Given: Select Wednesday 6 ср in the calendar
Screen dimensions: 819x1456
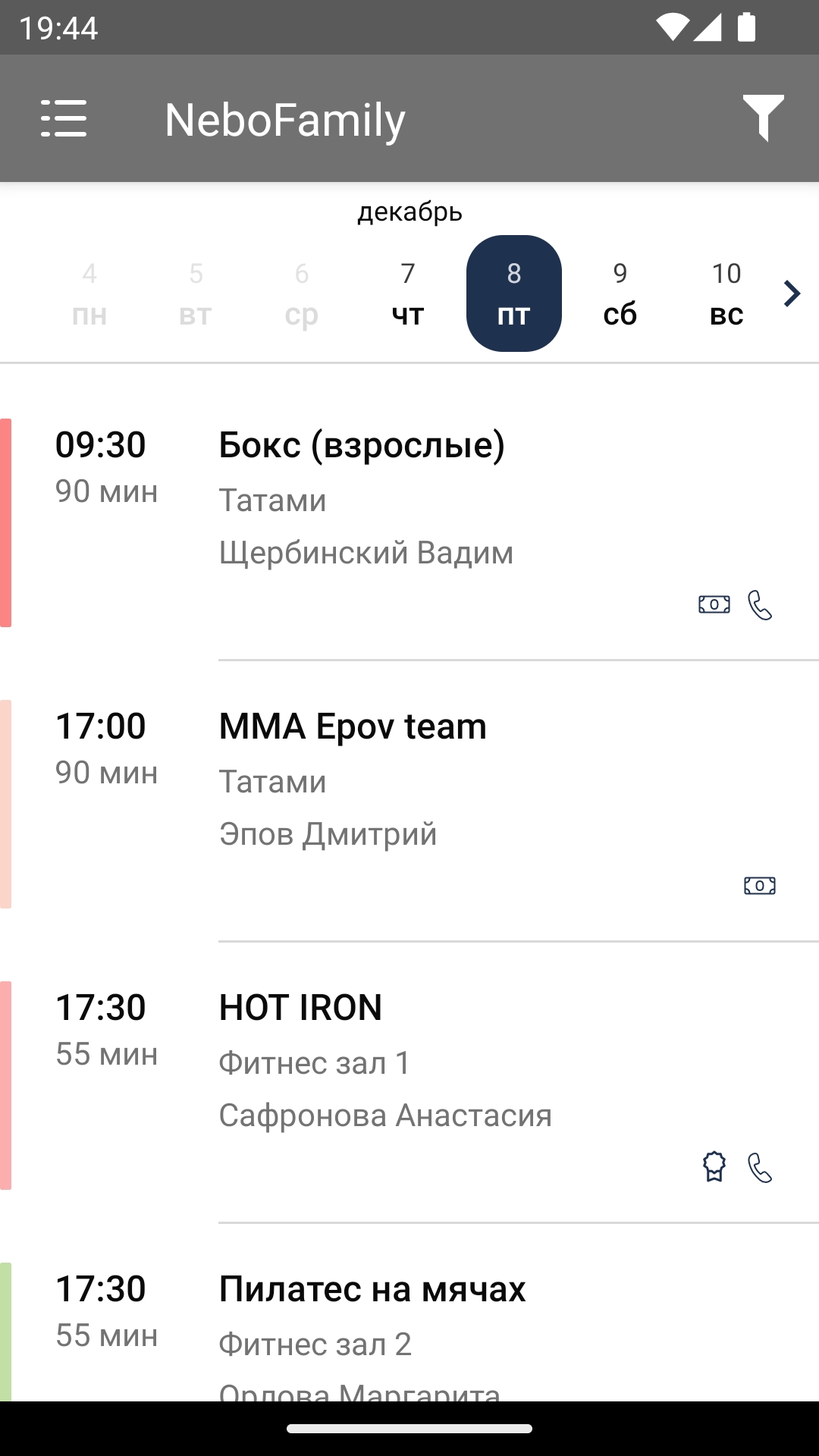Looking at the screenshot, I should click(x=302, y=293).
